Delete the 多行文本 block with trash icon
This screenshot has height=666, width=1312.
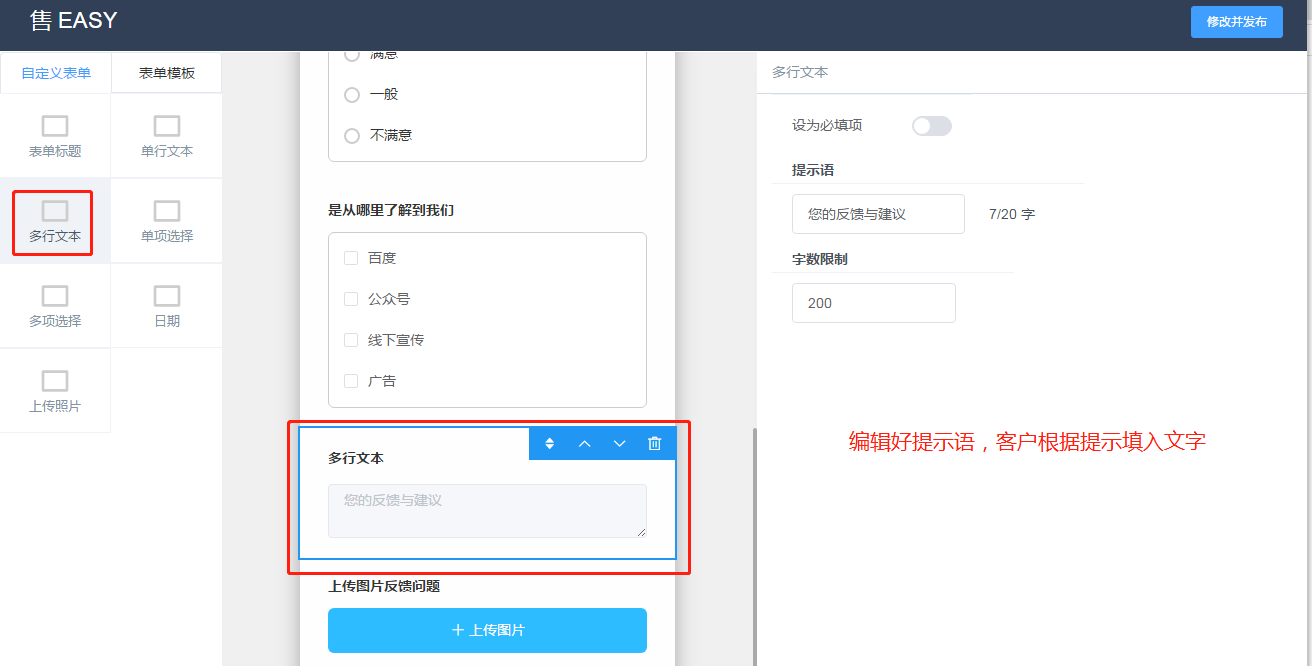(x=655, y=443)
